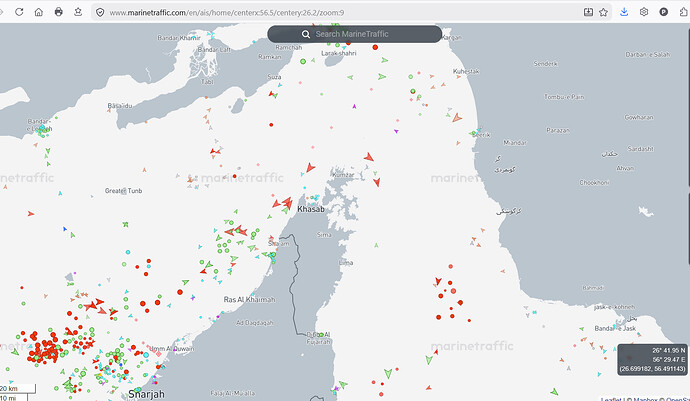Viewport: 690px width, 401px height.
Task: Click the Gowharan label
Action: click(x=639, y=118)
